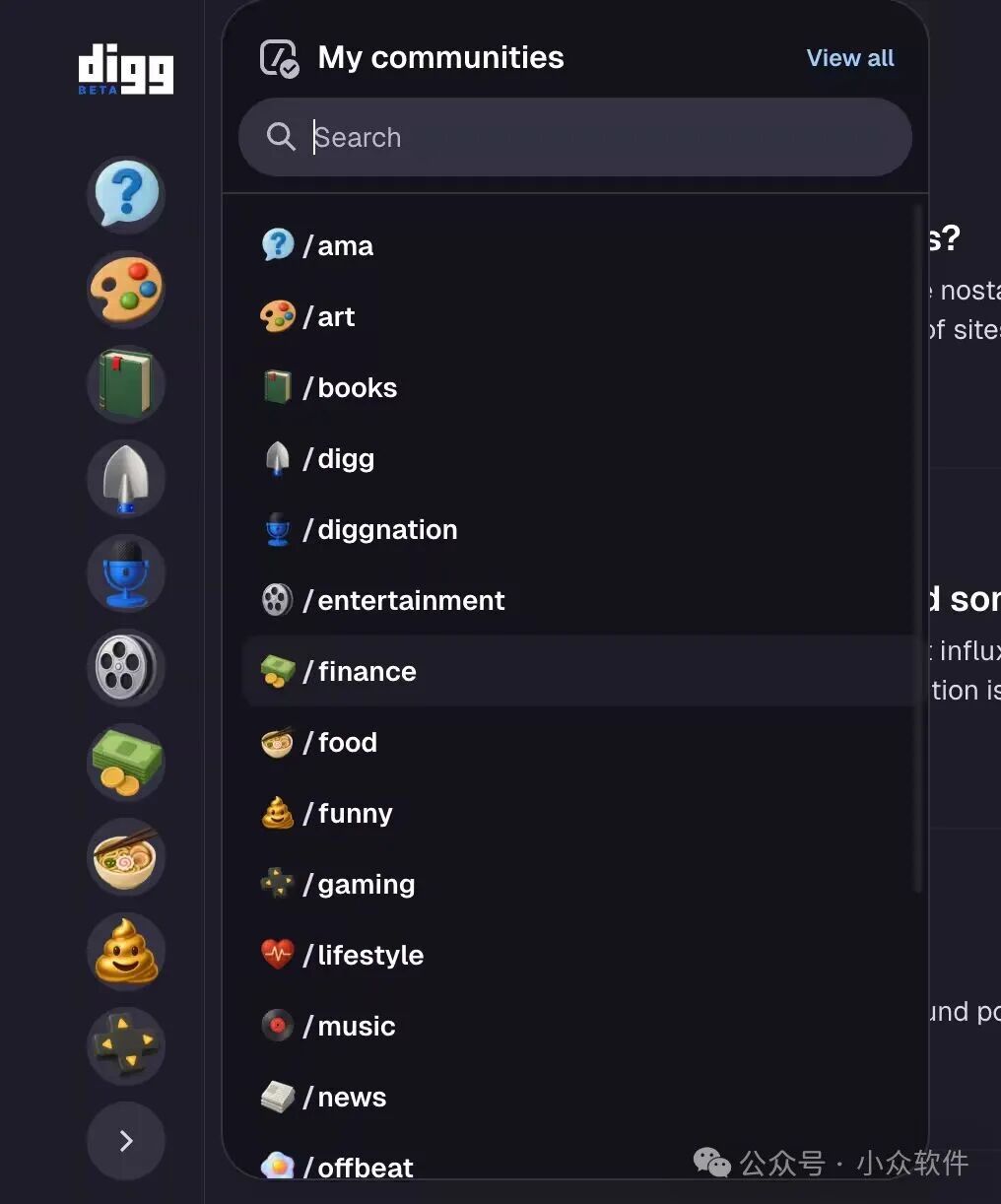1001x1204 pixels.
Task: Go to the /diggnation community
Action: [386, 529]
